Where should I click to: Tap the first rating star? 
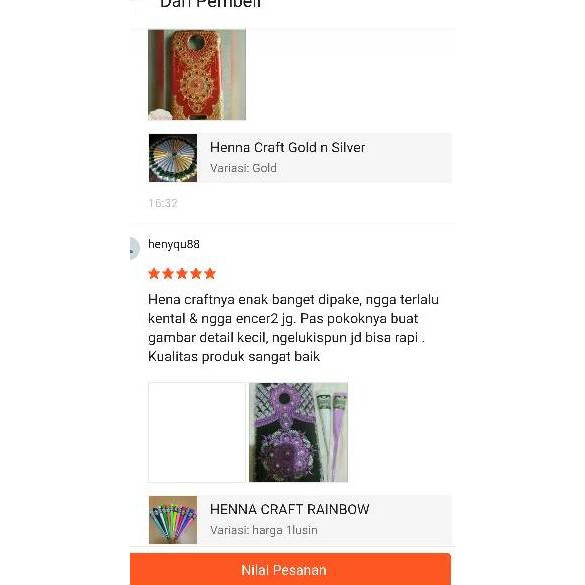154,274
